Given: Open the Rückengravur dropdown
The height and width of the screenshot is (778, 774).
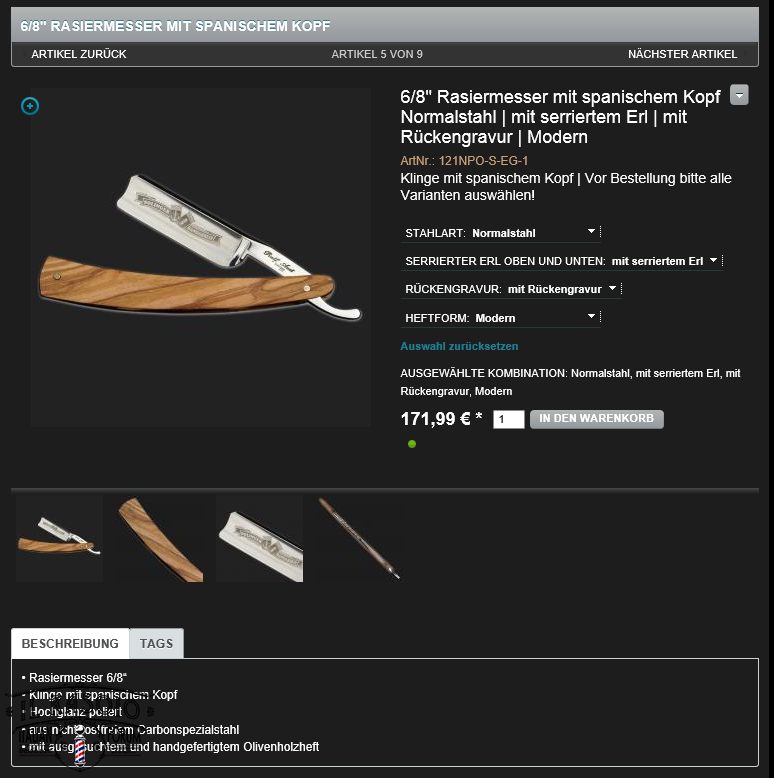Looking at the screenshot, I should click(x=511, y=289).
